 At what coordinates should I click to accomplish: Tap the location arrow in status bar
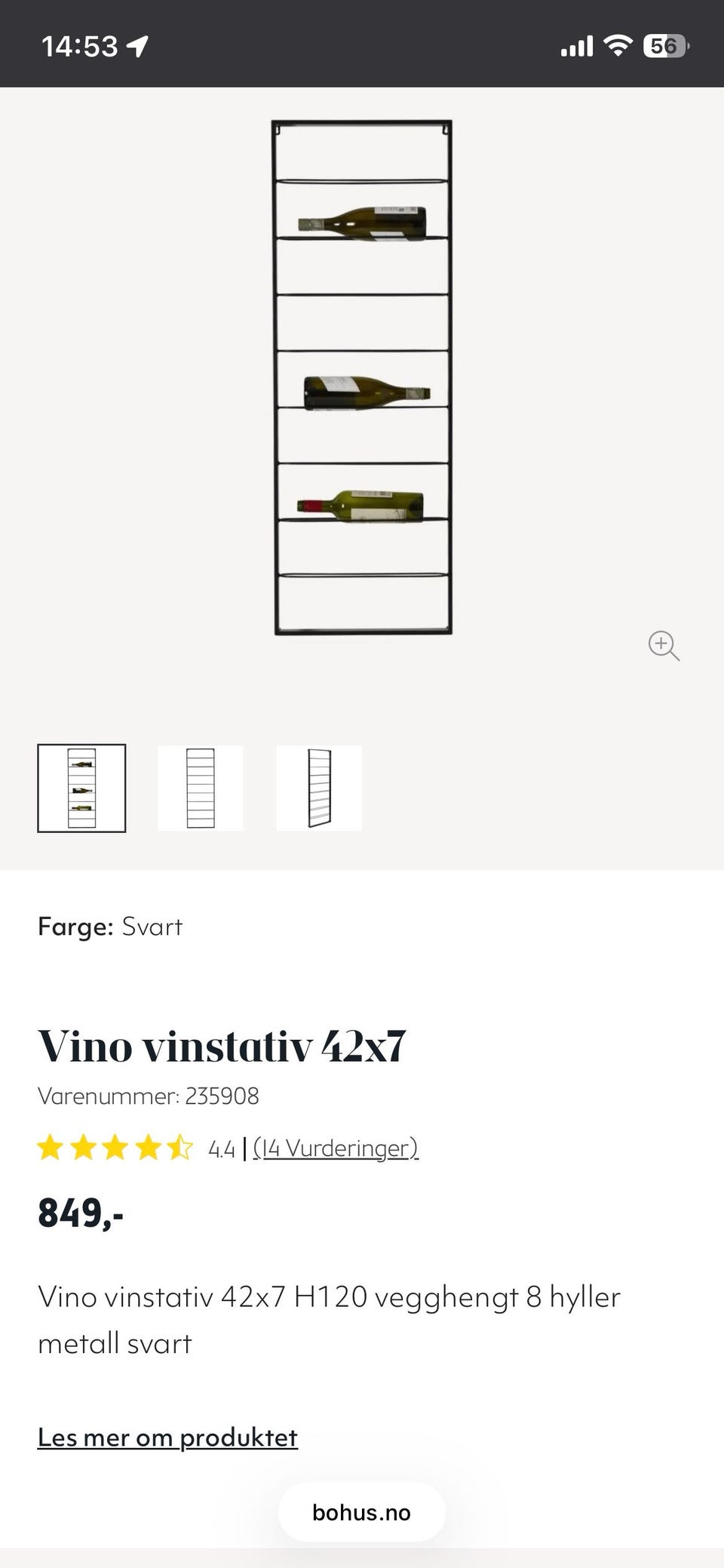137,47
